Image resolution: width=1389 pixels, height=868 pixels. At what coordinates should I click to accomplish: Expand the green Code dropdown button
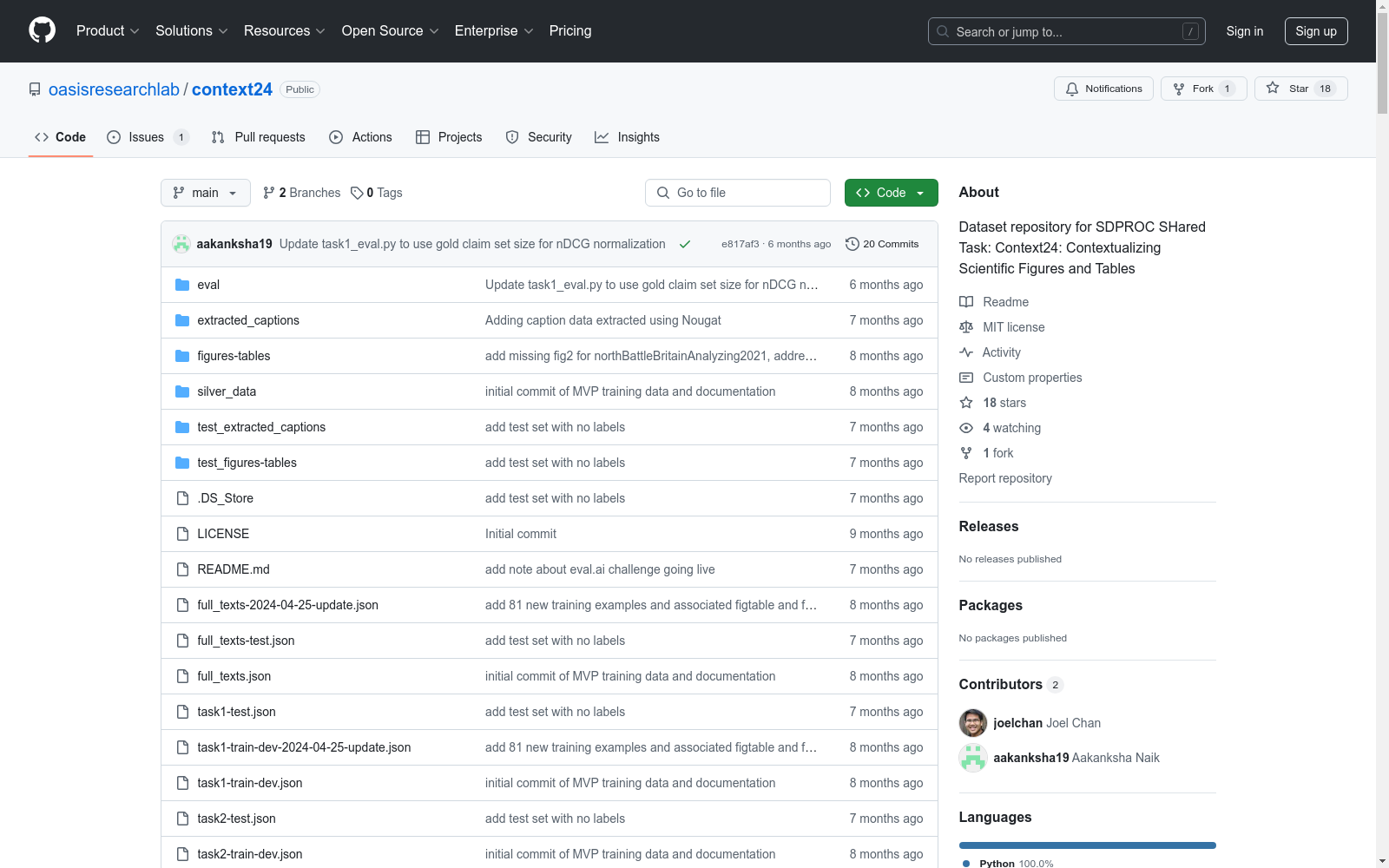[891, 193]
